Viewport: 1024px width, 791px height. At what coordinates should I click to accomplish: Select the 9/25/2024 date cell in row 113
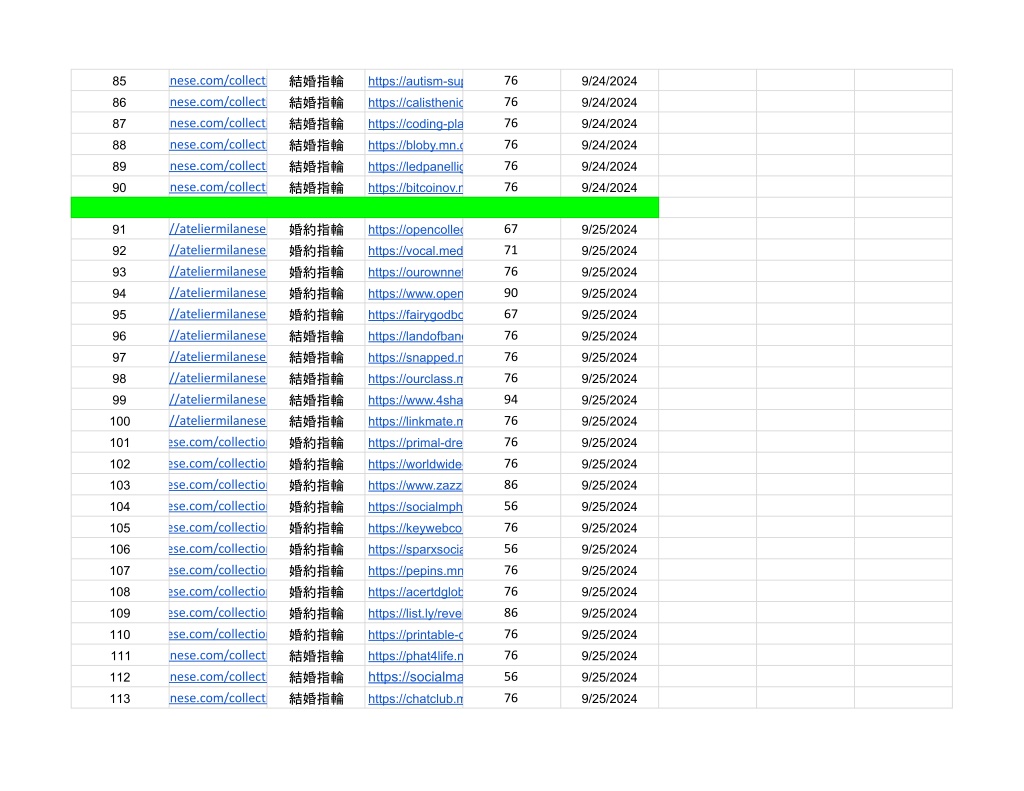(x=609, y=699)
